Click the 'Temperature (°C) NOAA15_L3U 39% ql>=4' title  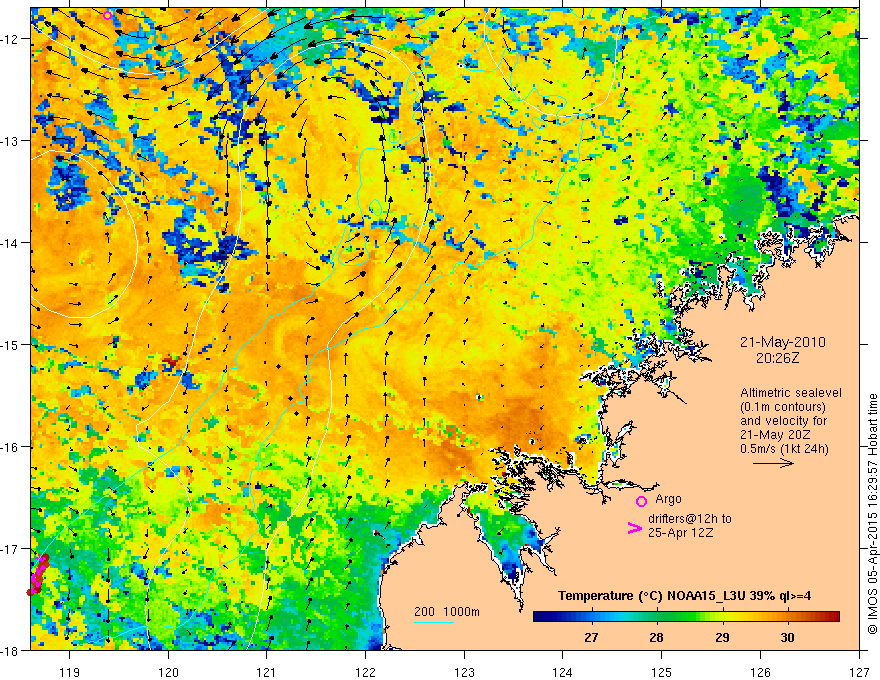click(684, 596)
